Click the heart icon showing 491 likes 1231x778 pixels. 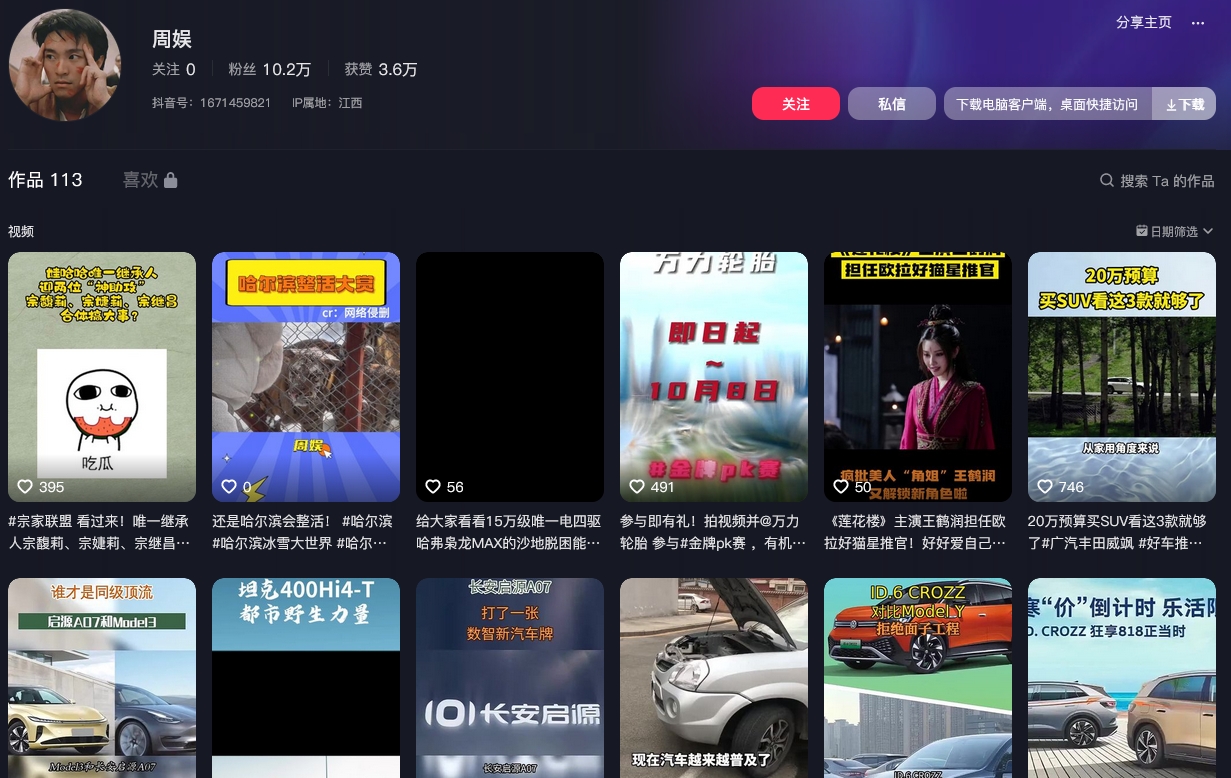click(x=637, y=487)
